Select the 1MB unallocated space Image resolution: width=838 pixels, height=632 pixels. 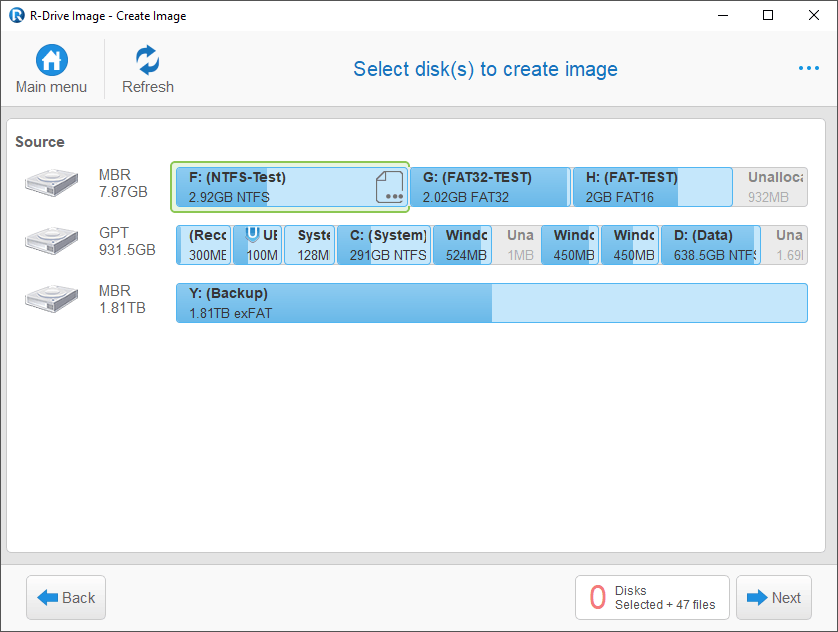[x=517, y=245]
